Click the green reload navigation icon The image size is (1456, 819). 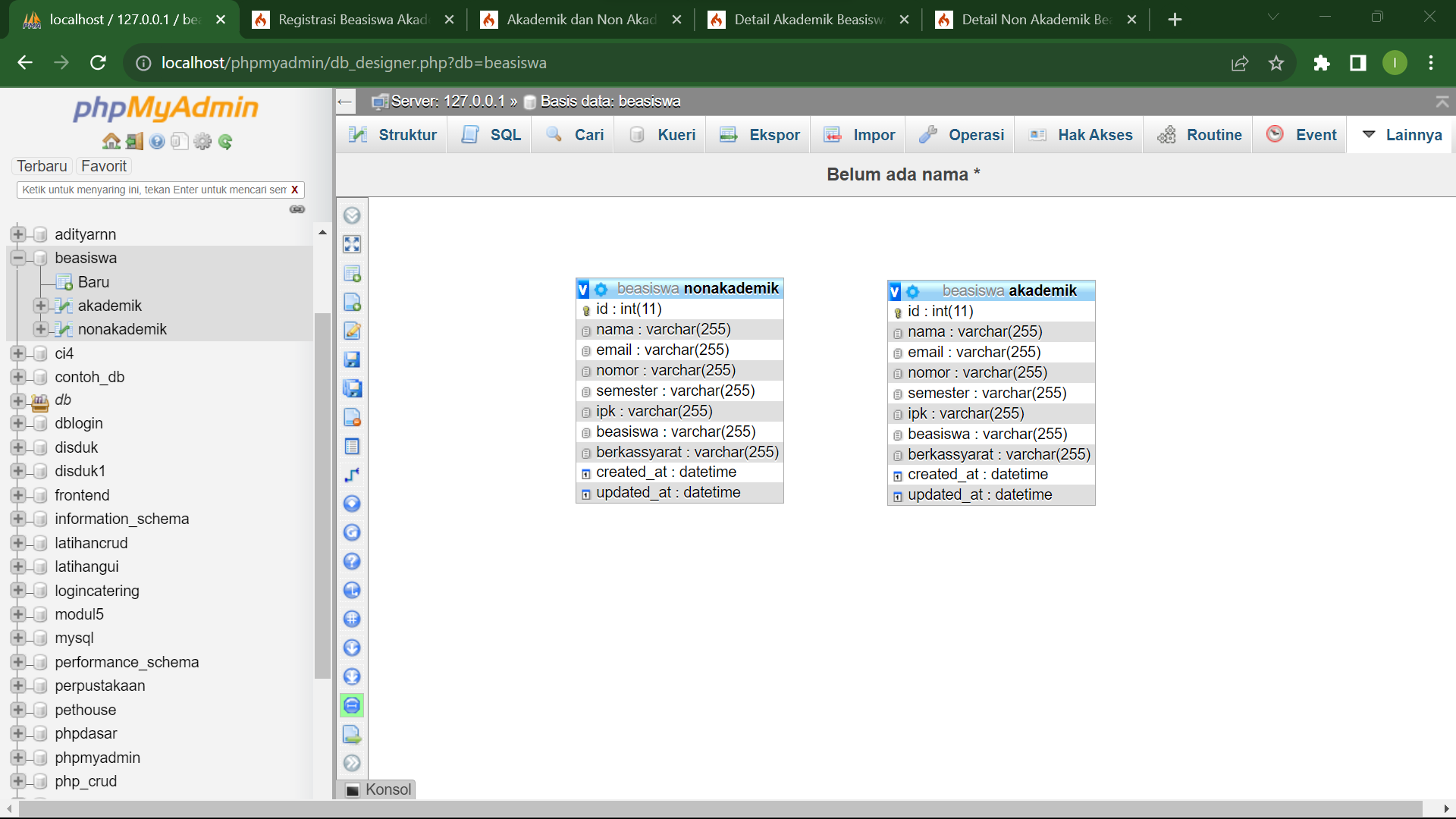[x=225, y=141]
